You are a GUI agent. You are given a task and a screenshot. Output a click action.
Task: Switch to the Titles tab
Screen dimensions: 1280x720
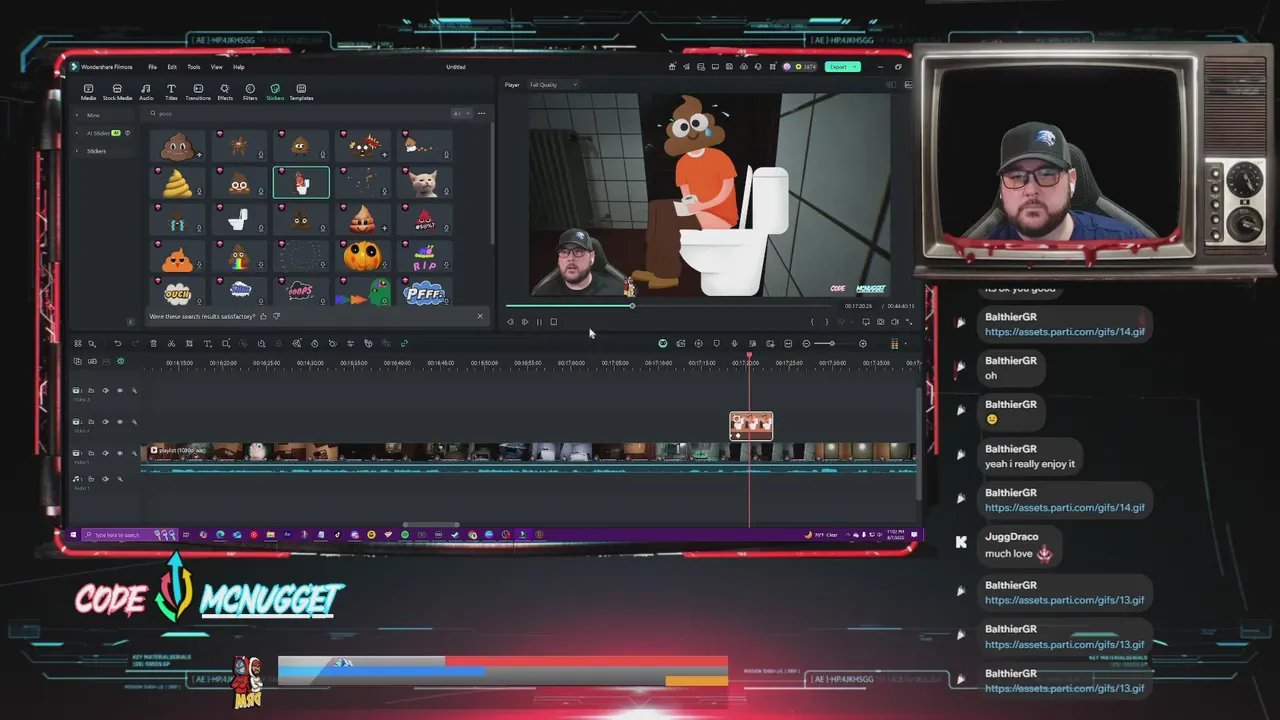click(171, 92)
